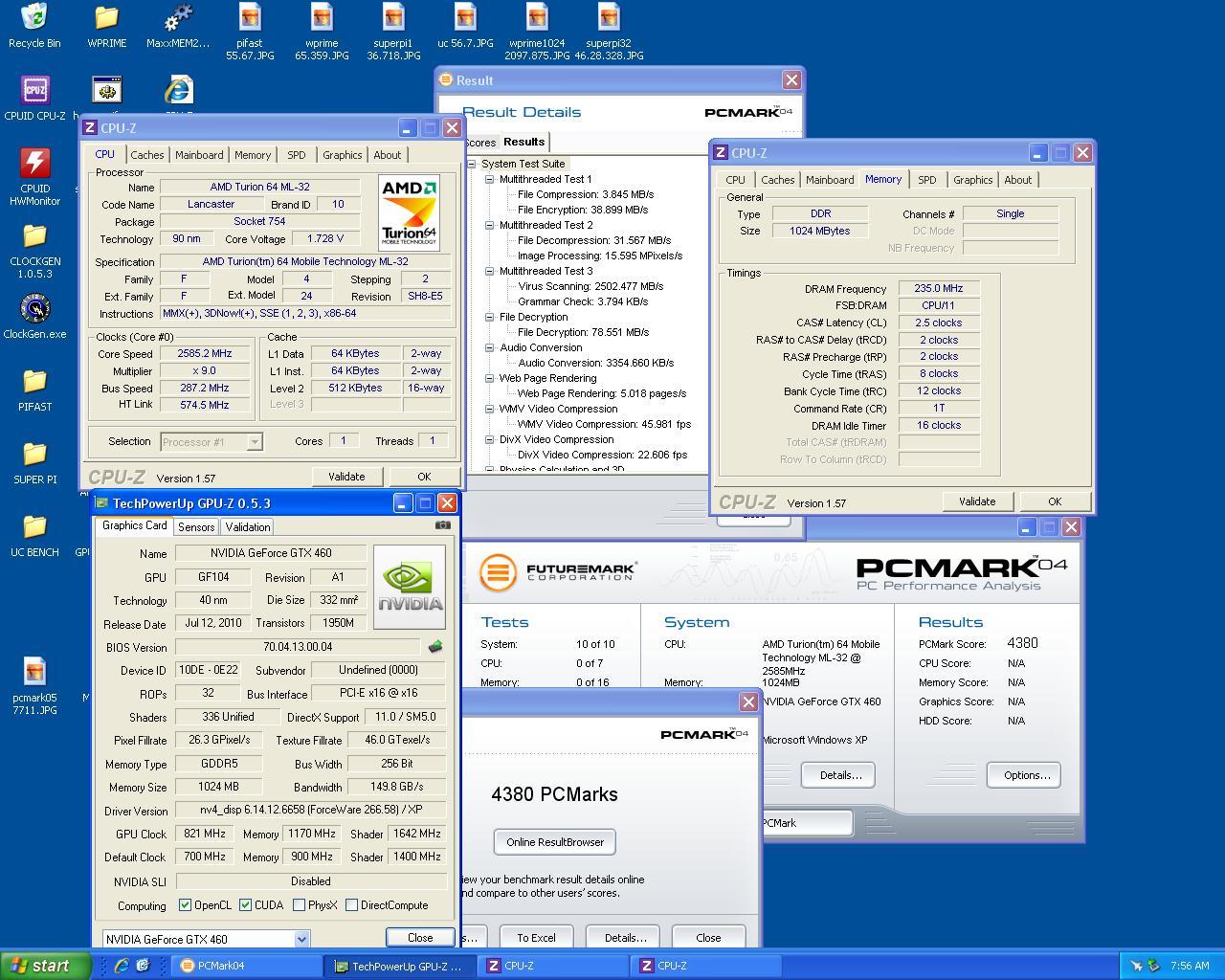1225x980 pixels.
Task: Launch CPUID CPU-Z desktop shortcut
Action: click(34, 99)
